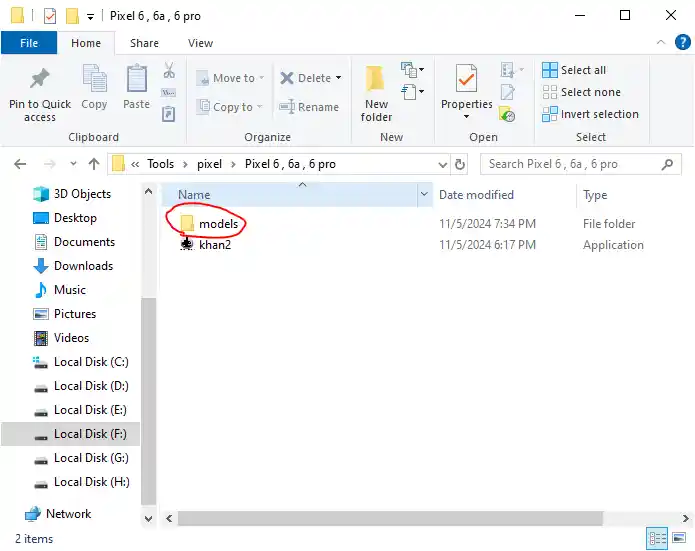This screenshot has width=695, height=551.
Task: Open Documents in navigation pane
Action: [x=74, y=242]
